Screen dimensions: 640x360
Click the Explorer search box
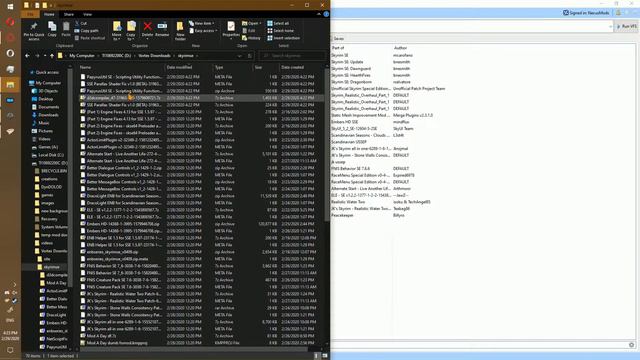point(293,56)
